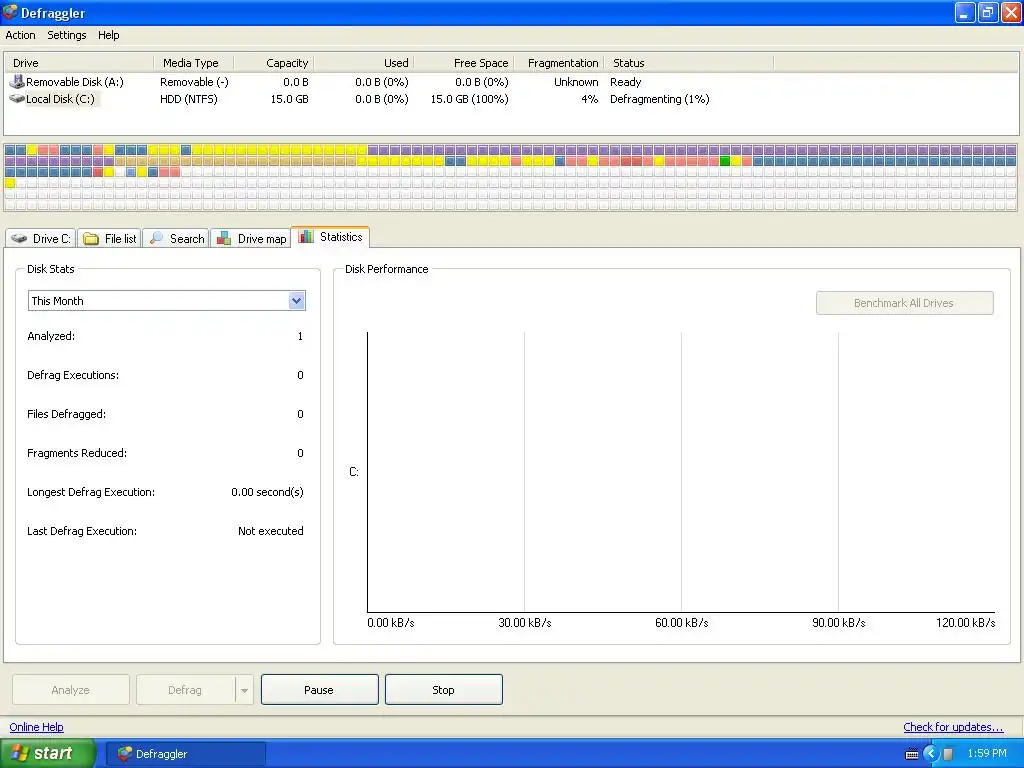This screenshot has height=768, width=1024.
Task: Click the 4% fragmentation value
Action: (x=590, y=99)
